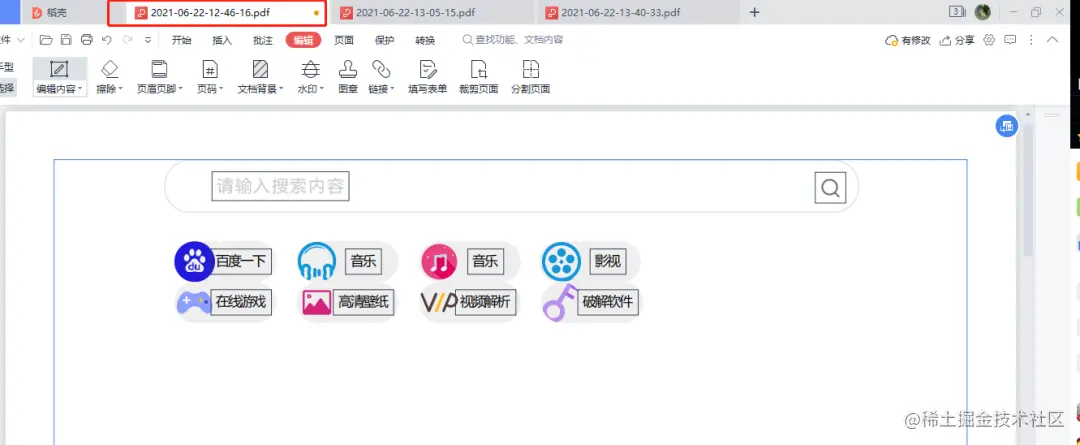Switch to the 插入 ribbon tab
This screenshot has height=445, width=1080.
click(222, 40)
